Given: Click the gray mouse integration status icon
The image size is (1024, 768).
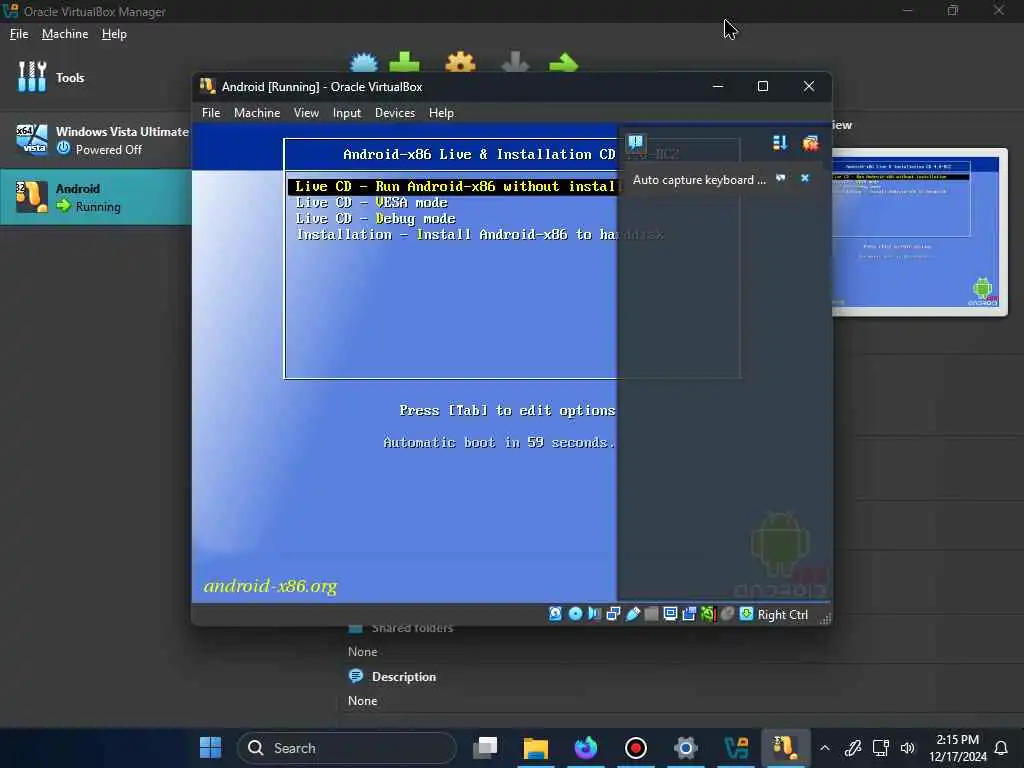Looking at the screenshot, I should pyautogui.click(x=728, y=614).
